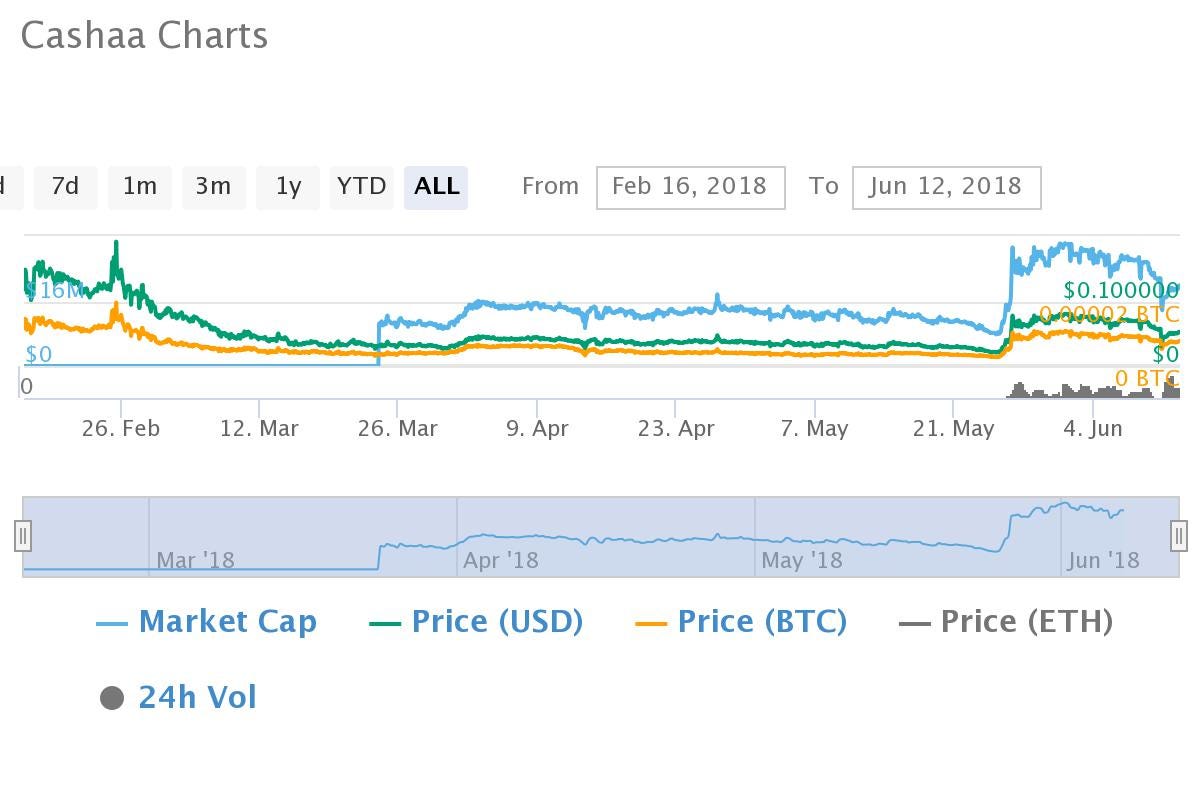Image resolution: width=1200 pixels, height=800 pixels.
Task: Click the To date field showing Jun 12, 2018
Action: pyautogui.click(x=946, y=187)
